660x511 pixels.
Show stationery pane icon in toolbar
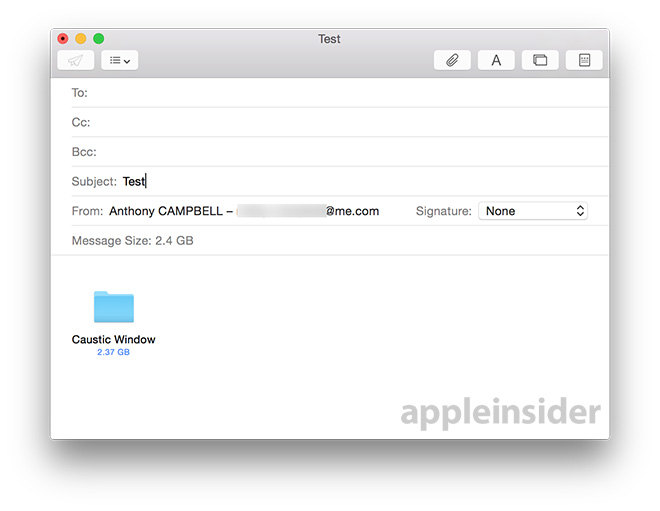click(x=584, y=60)
